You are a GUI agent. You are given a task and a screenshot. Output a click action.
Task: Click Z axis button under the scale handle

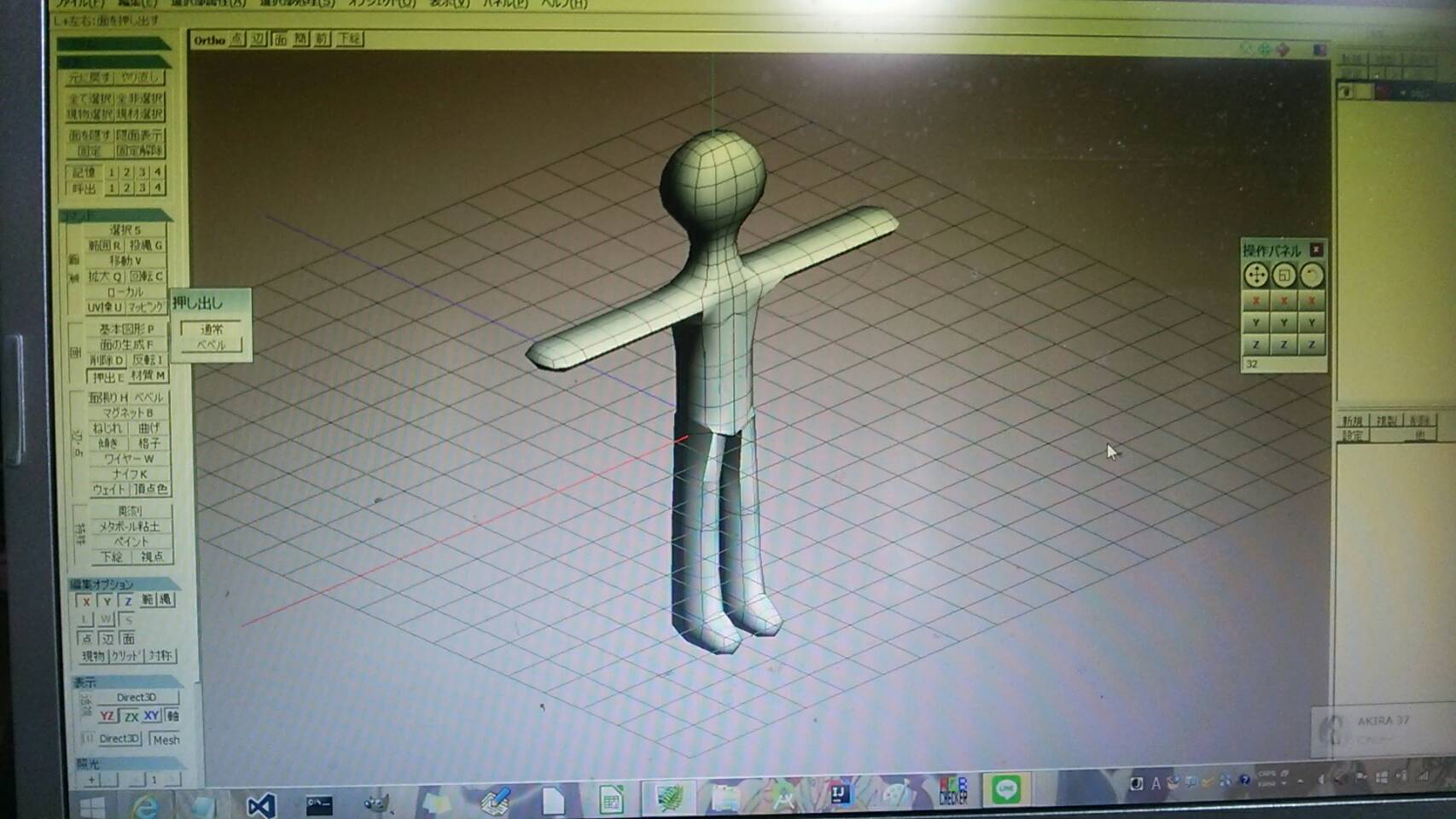point(1284,345)
